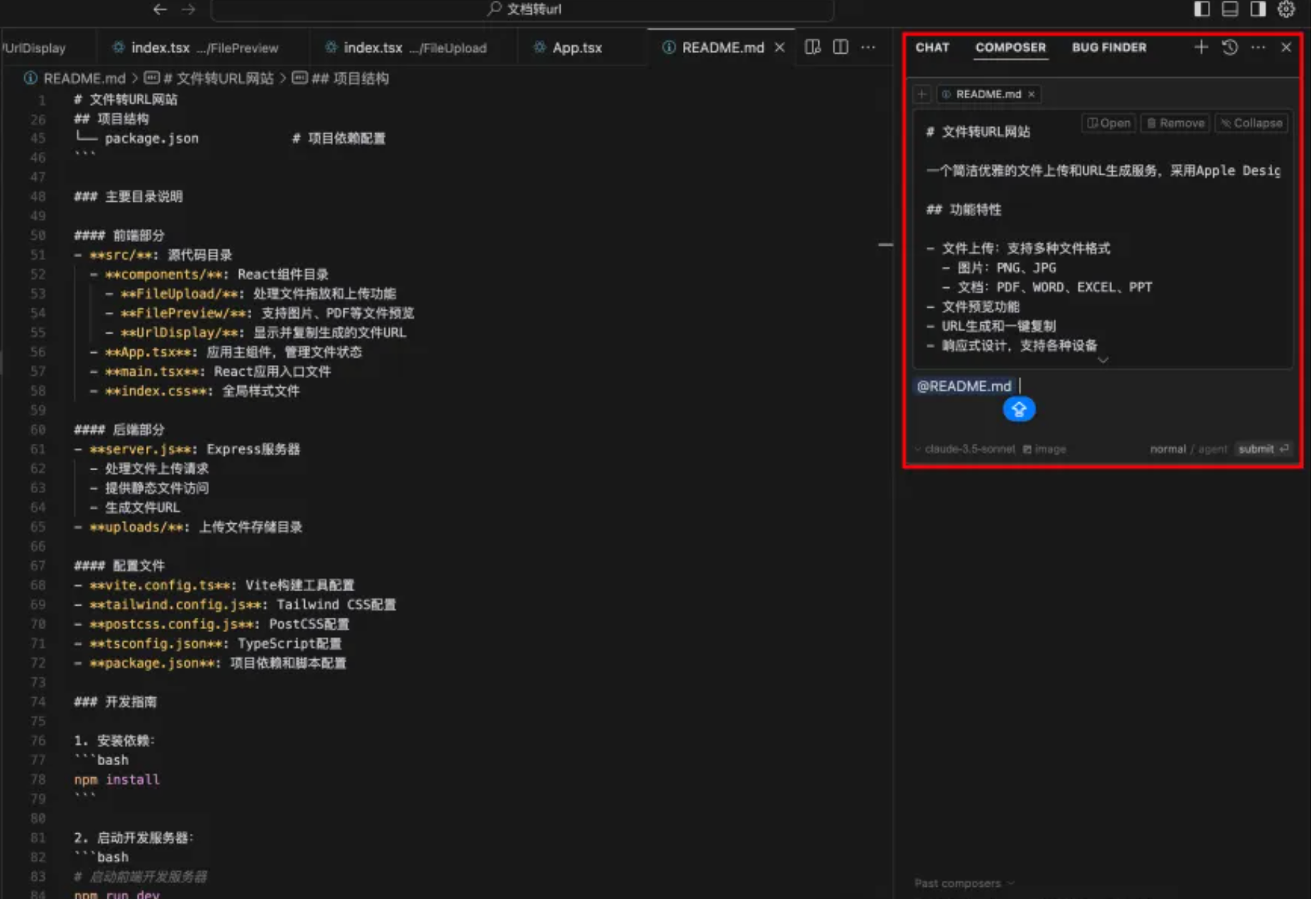Screen dimensions: 1316x899
Task: Click 项目结构 breadcrumb segment
Action: [x=350, y=78]
